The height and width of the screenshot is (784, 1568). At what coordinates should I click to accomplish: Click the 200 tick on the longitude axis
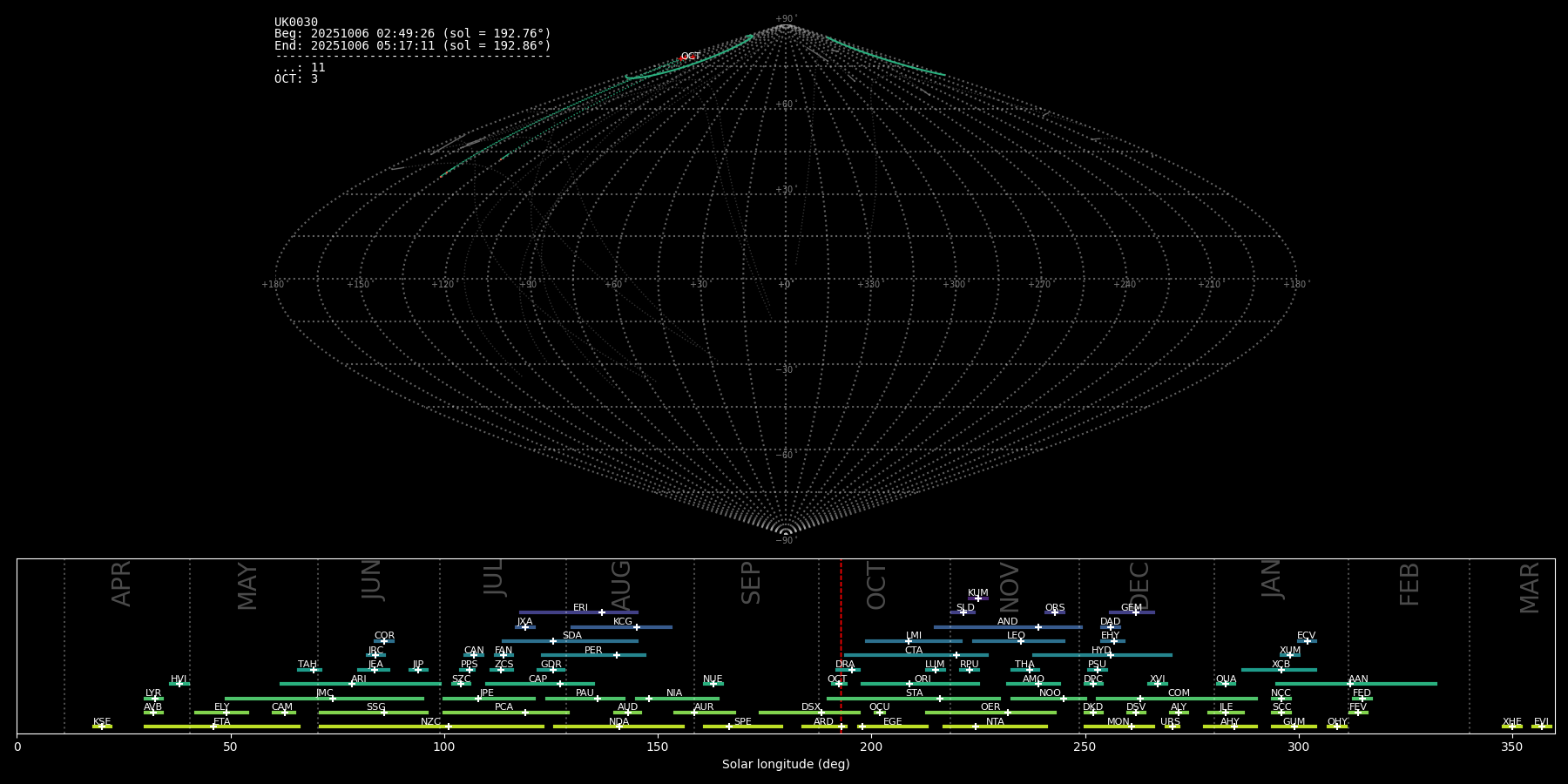pyautogui.click(x=871, y=747)
